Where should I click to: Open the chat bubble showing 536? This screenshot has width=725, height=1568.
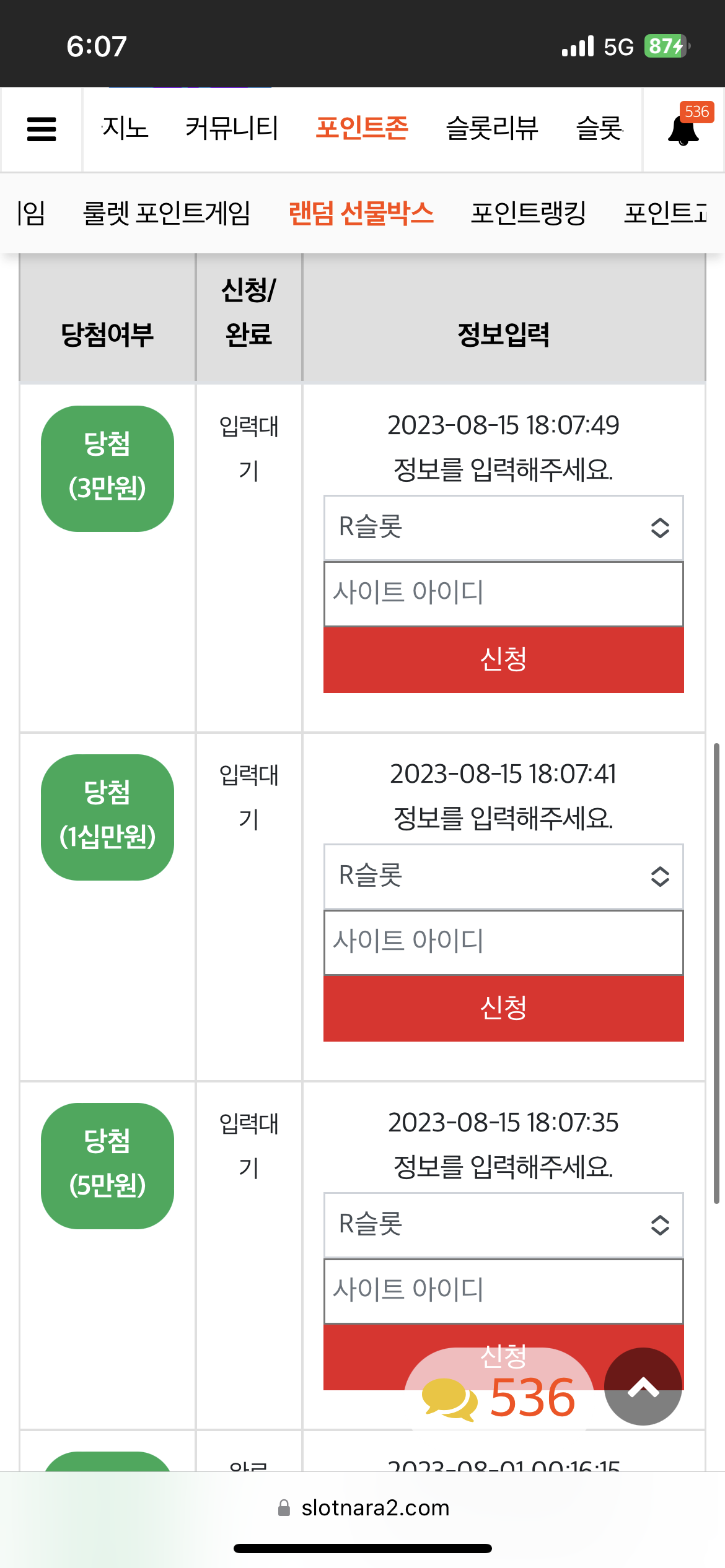click(499, 1398)
